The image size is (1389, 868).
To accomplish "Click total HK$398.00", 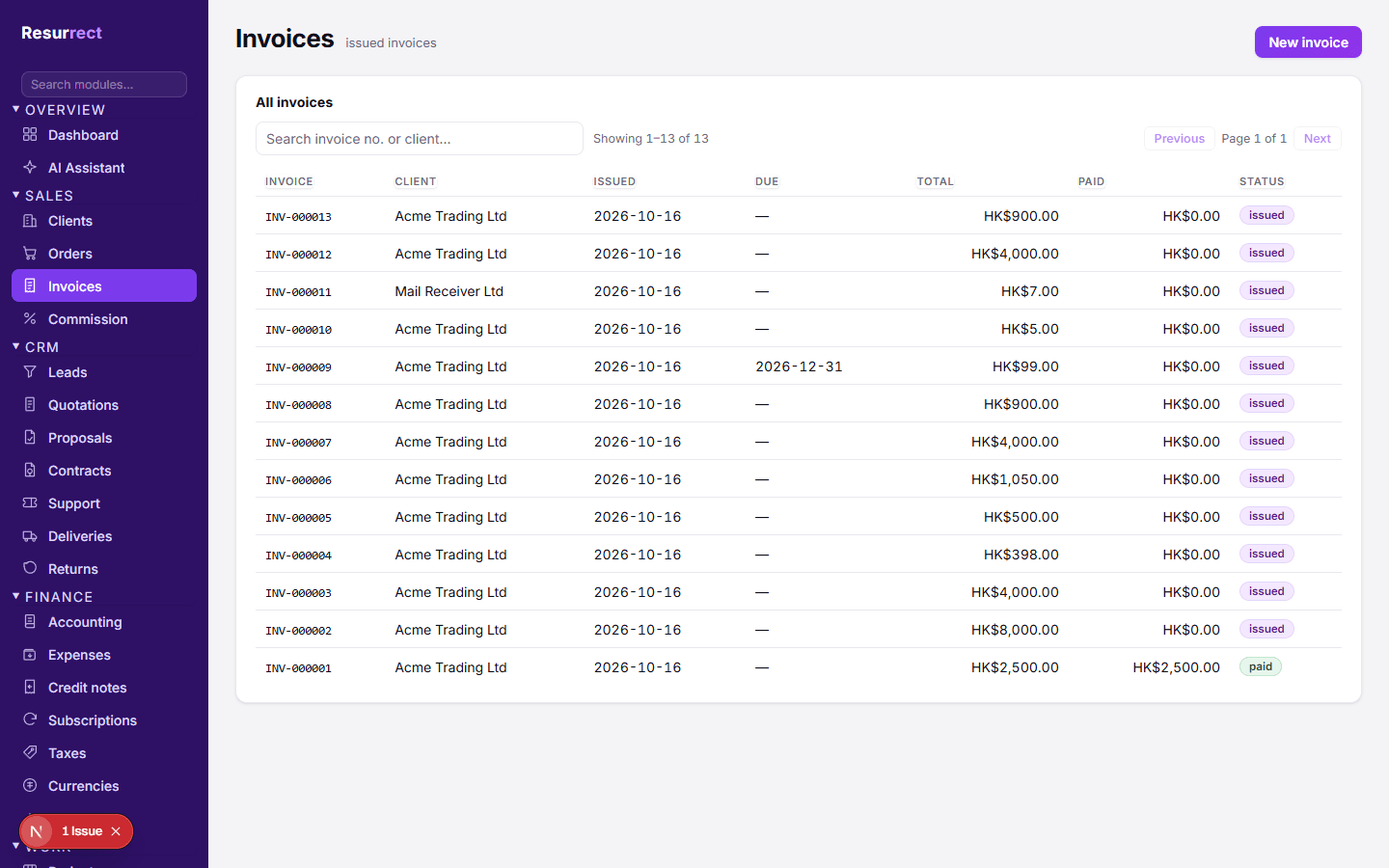I will click(1021, 555).
